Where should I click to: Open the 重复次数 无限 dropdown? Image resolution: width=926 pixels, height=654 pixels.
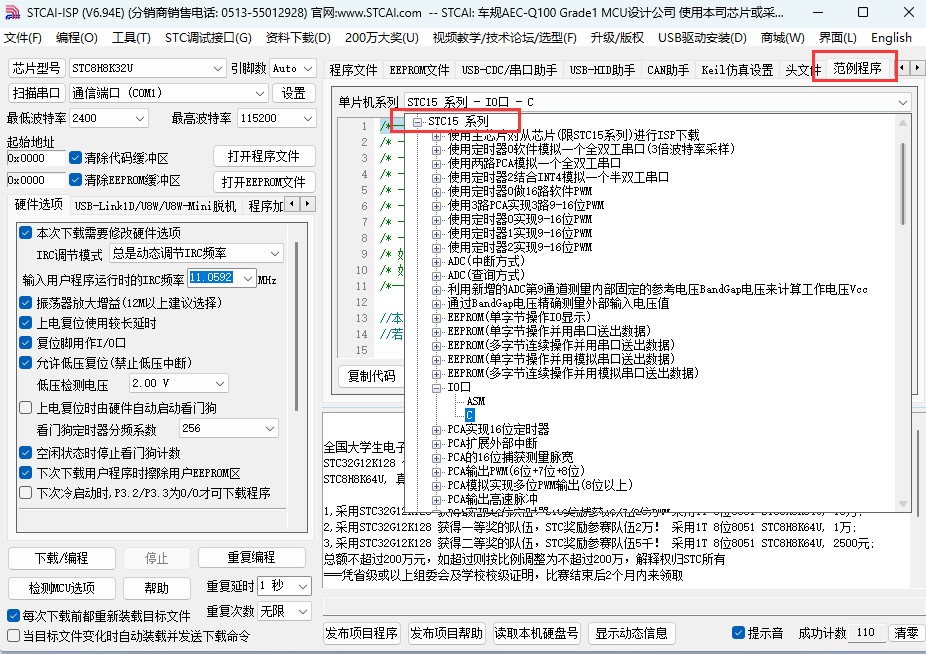pos(303,611)
